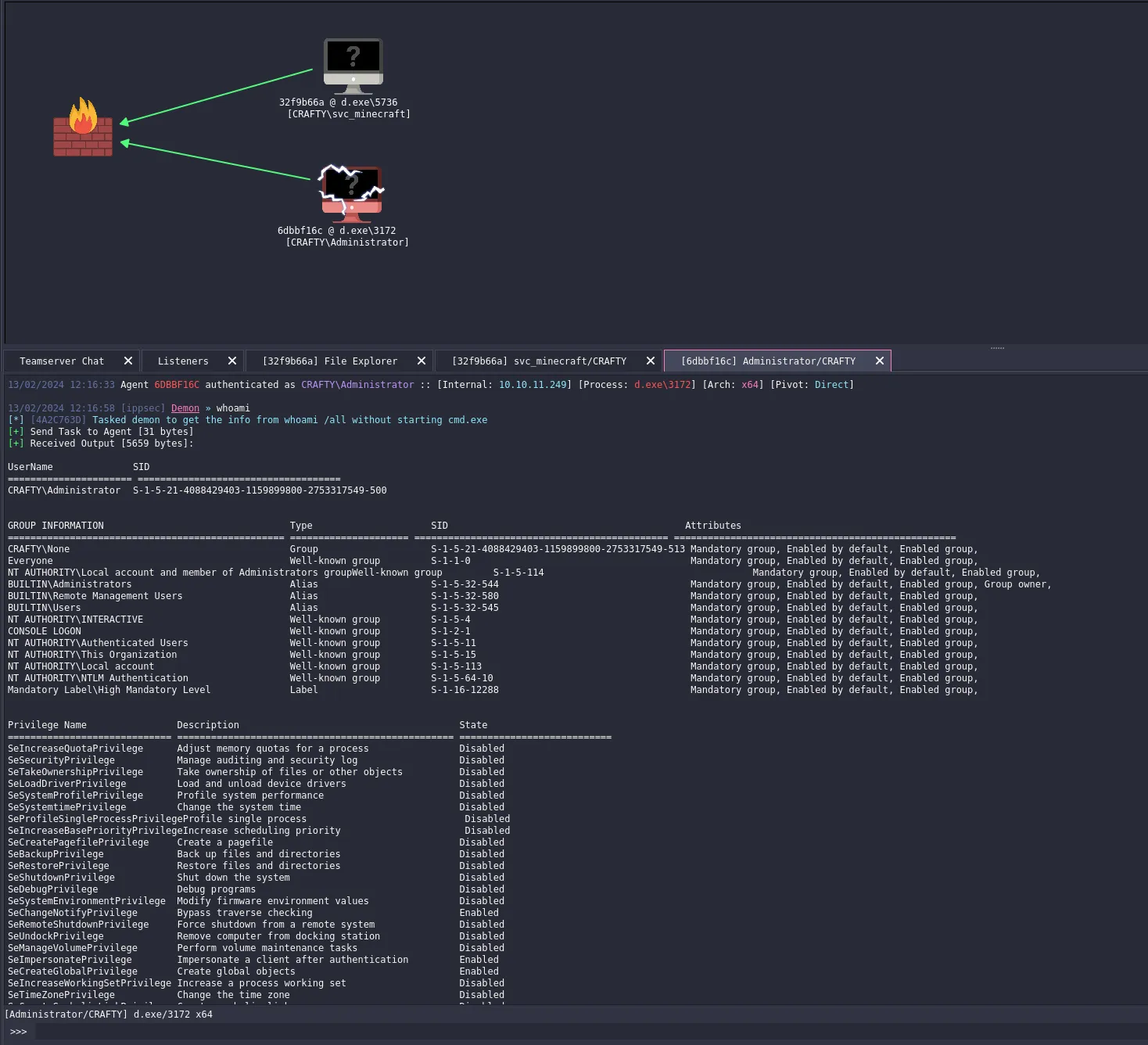Click the Administrator/CRAFTY d.exe status bar text
Viewport: 1148px width, 1045px height.
(109, 1014)
